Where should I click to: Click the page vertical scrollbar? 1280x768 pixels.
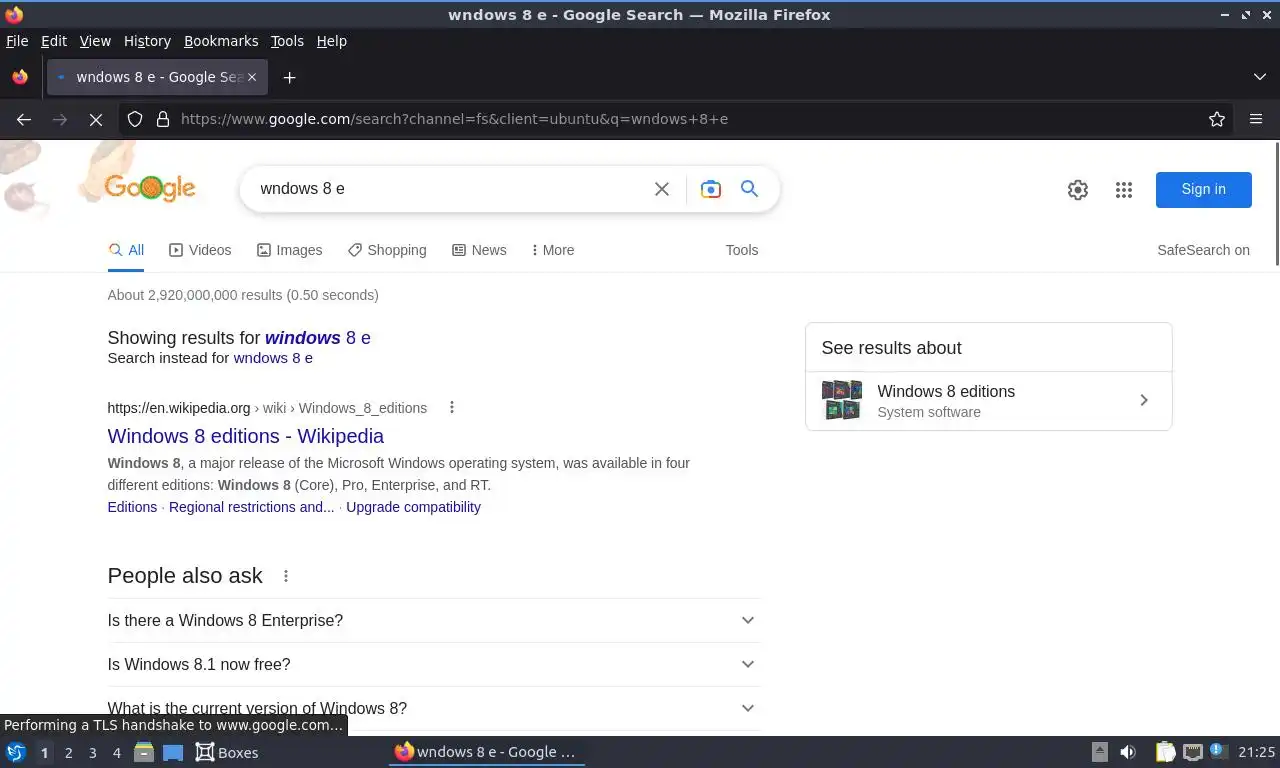[x=1276, y=204]
